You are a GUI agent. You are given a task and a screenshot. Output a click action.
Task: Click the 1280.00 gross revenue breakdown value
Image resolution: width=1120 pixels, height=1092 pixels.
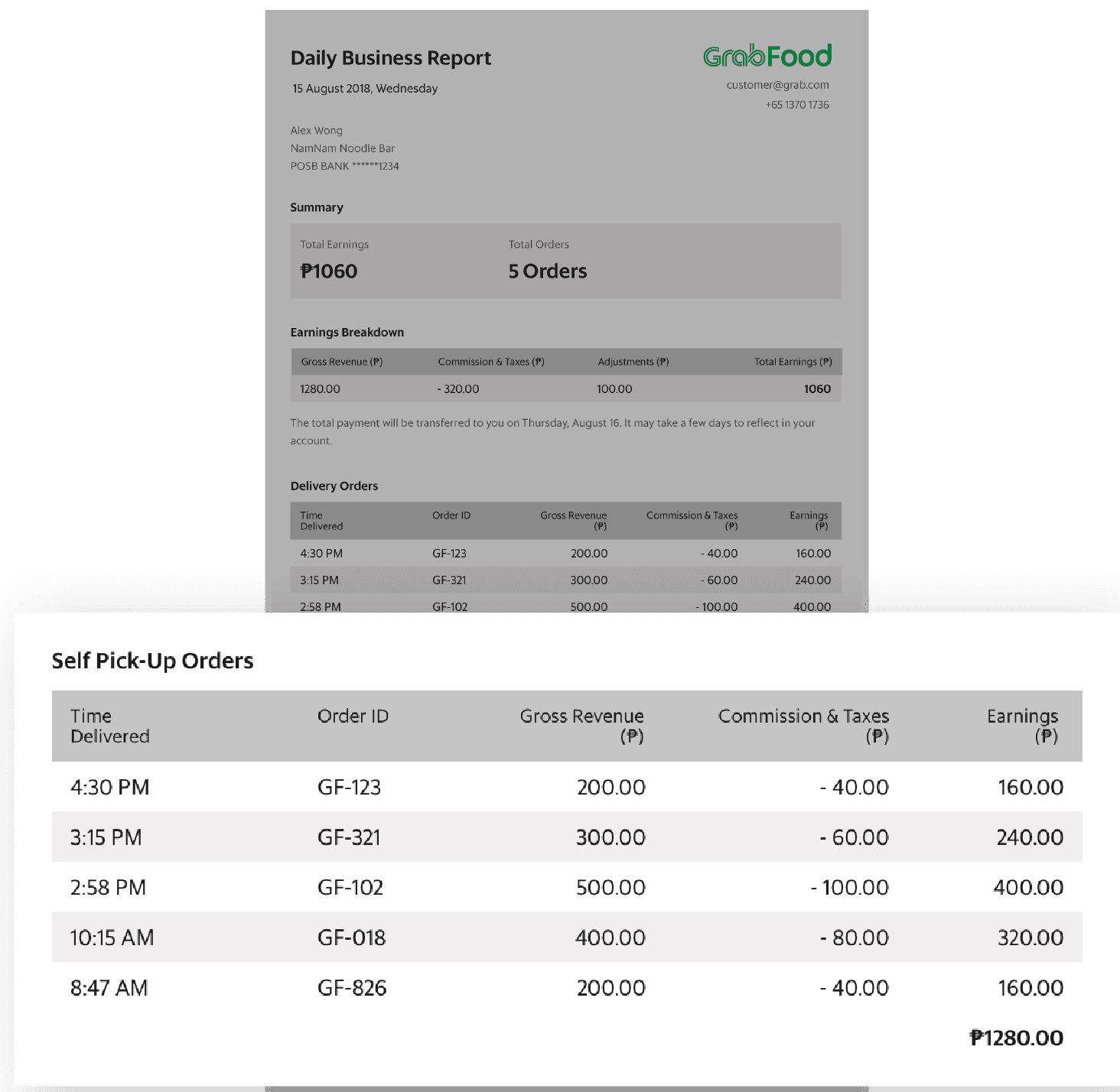pyautogui.click(x=320, y=389)
